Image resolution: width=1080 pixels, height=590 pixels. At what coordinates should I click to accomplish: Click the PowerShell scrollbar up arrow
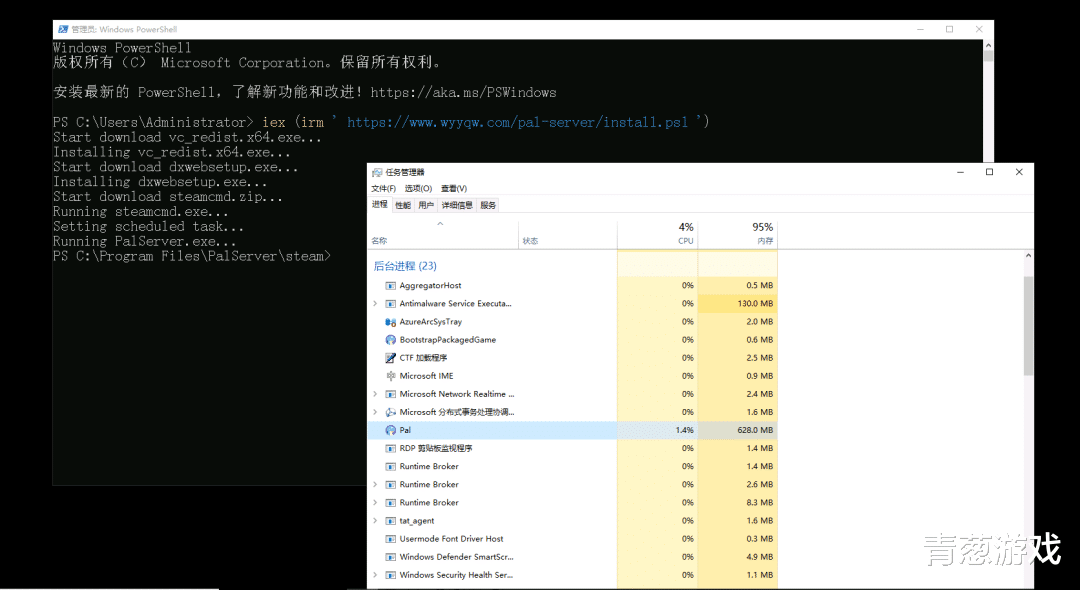(x=988, y=45)
